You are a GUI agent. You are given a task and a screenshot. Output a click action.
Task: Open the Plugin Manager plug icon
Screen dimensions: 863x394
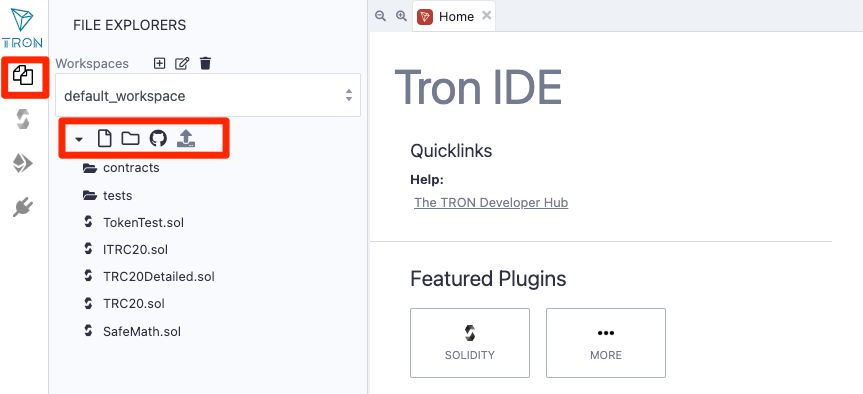coord(23,207)
